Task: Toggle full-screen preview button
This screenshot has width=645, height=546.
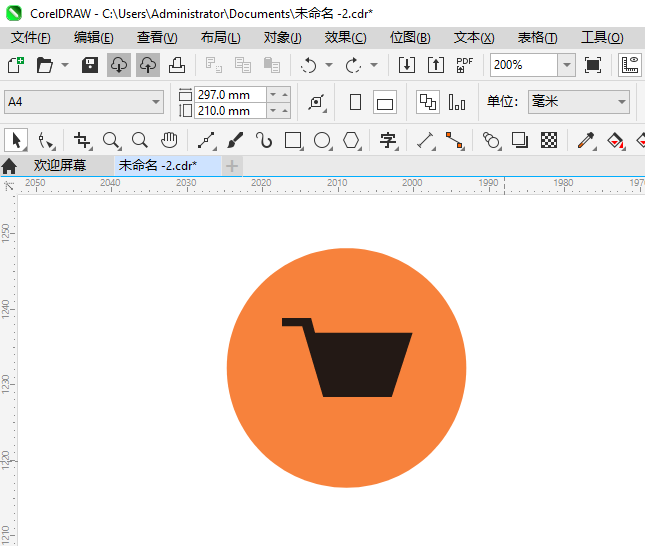Action: coord(593,65)
